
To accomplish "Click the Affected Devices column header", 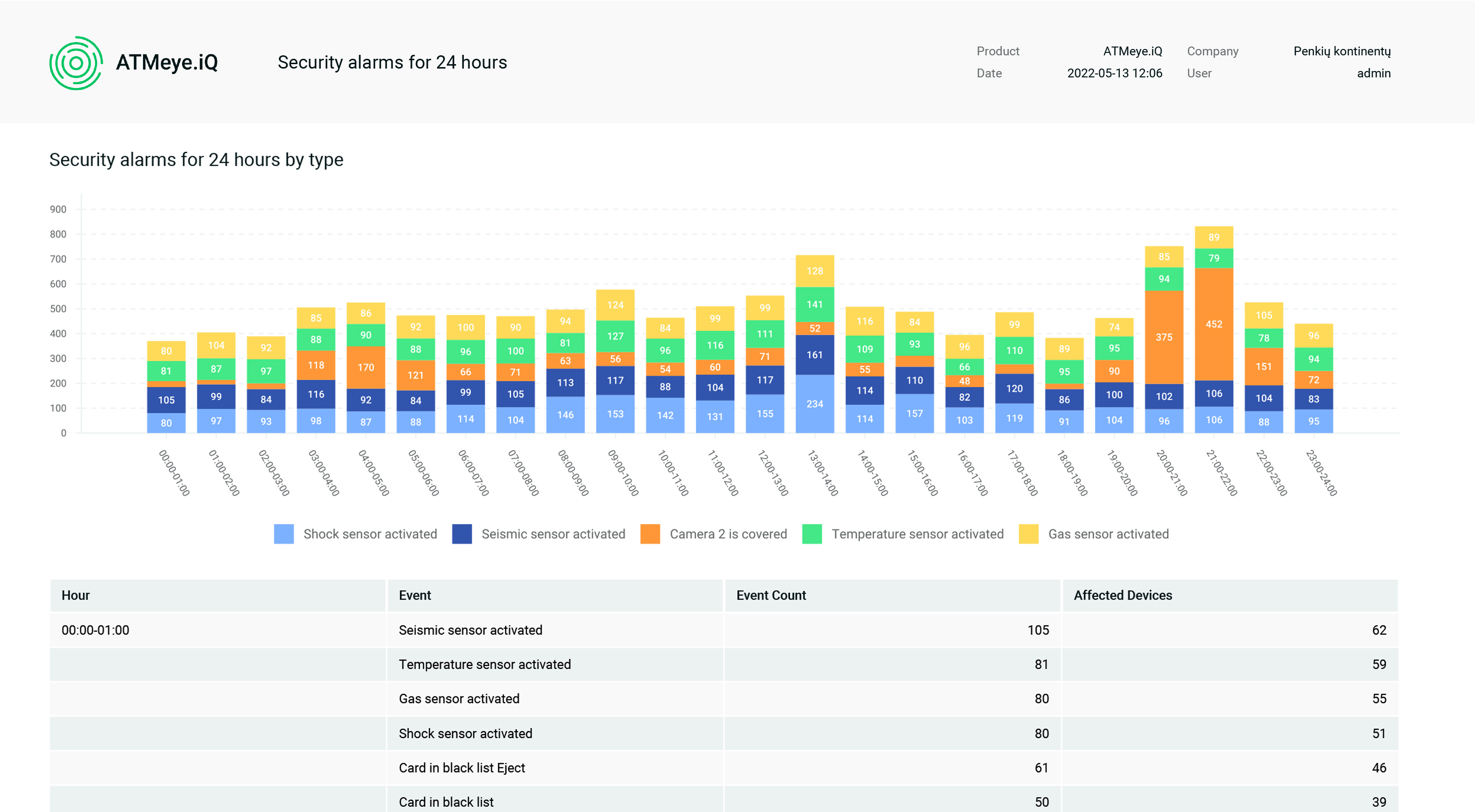I will 1122,595.
